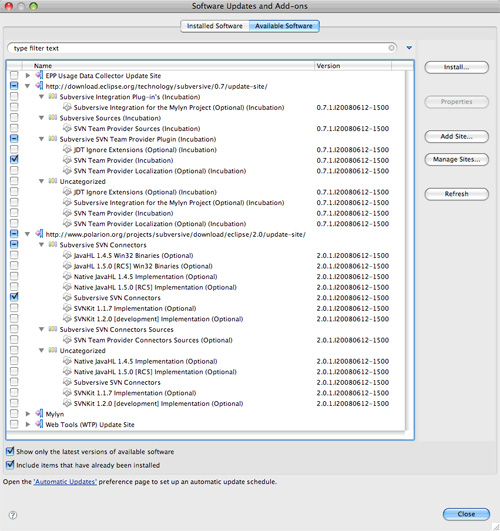Click the polarion.org update site icon
The width and height of the screenshot is (500, 531).
[39, 234]
